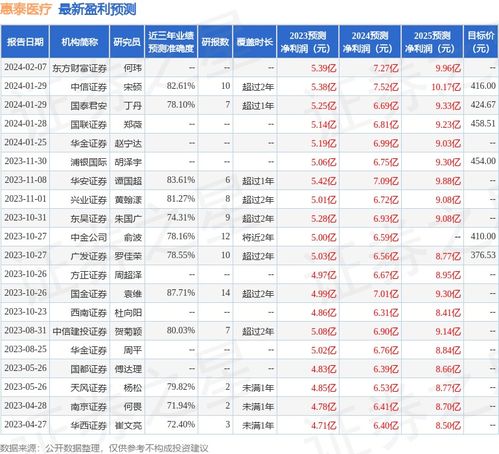Click accuracy value 80.03%
Image resolution: width=499 pixels, height=454 pixels.
(181, 331)
